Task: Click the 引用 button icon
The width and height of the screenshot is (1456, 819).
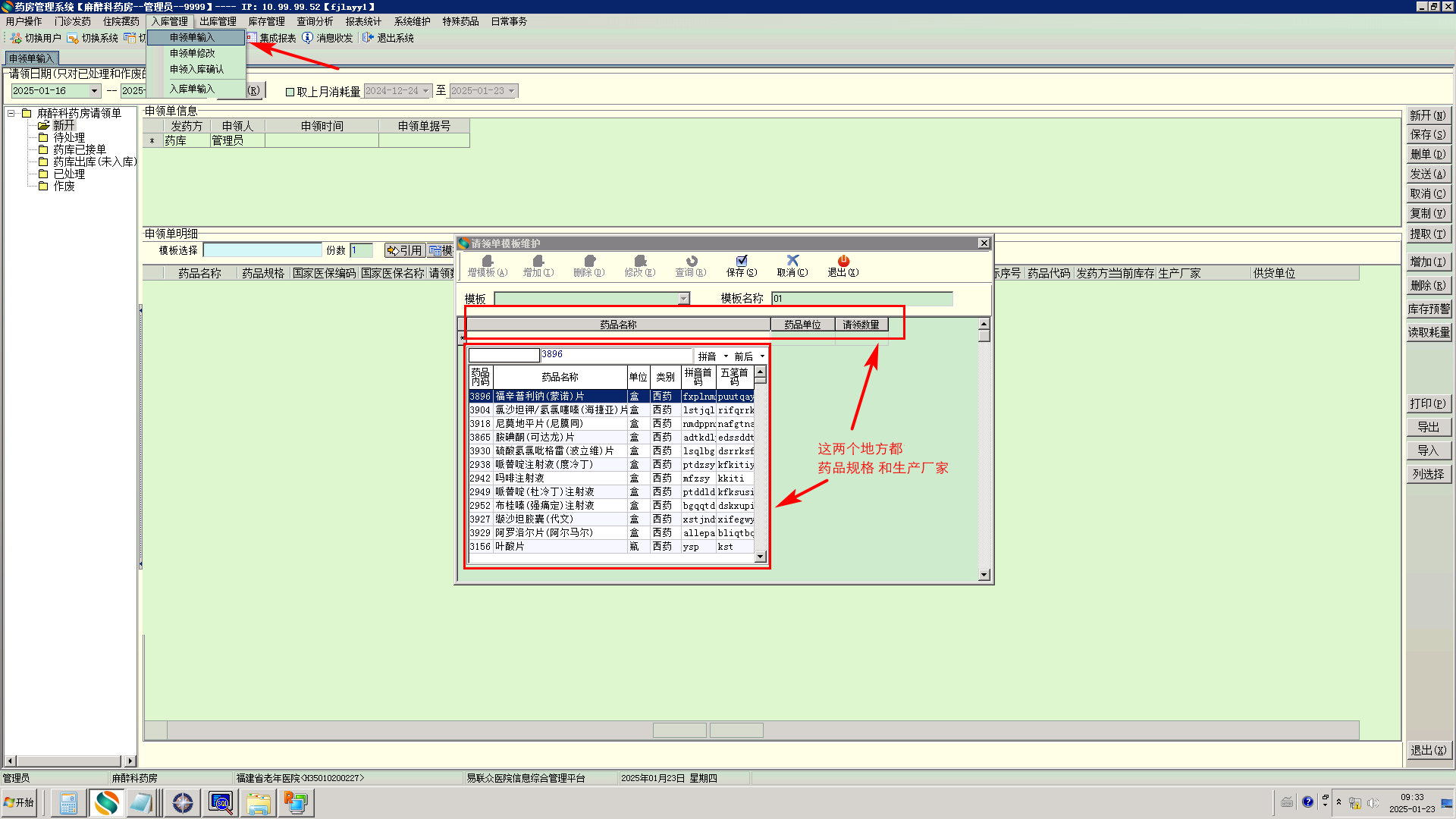Action: pyautogui.click(x=393, y=251)
